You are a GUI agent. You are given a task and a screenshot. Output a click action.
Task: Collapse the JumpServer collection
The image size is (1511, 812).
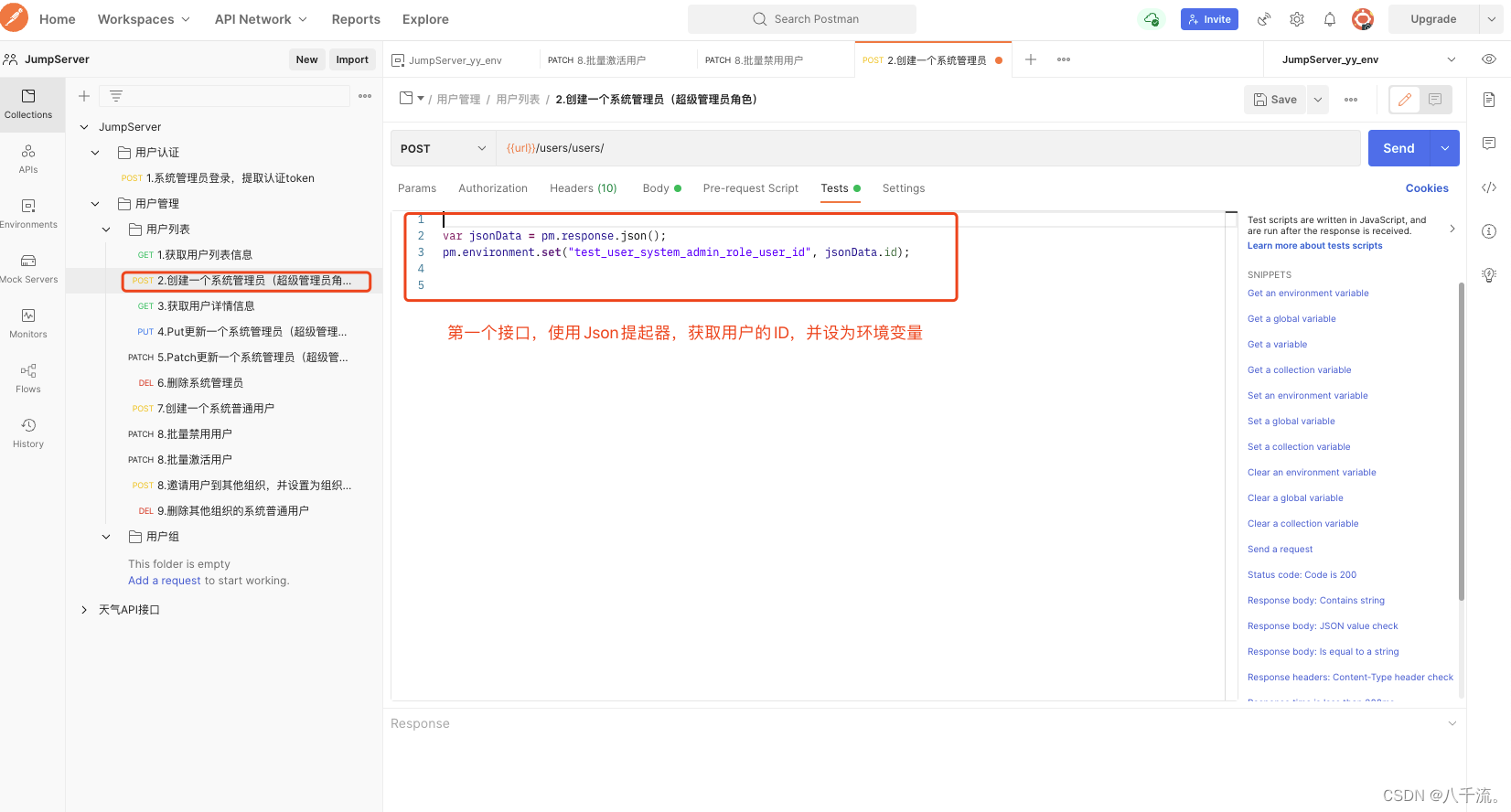84,127
